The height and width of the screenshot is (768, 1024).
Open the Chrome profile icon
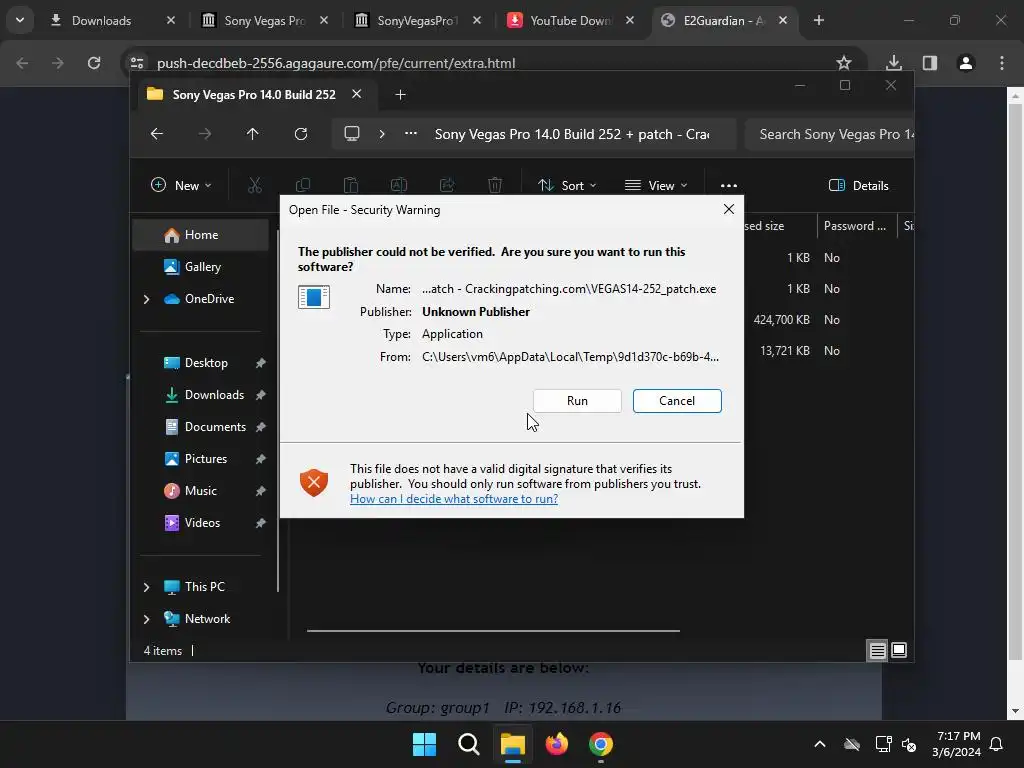point(966,63)
